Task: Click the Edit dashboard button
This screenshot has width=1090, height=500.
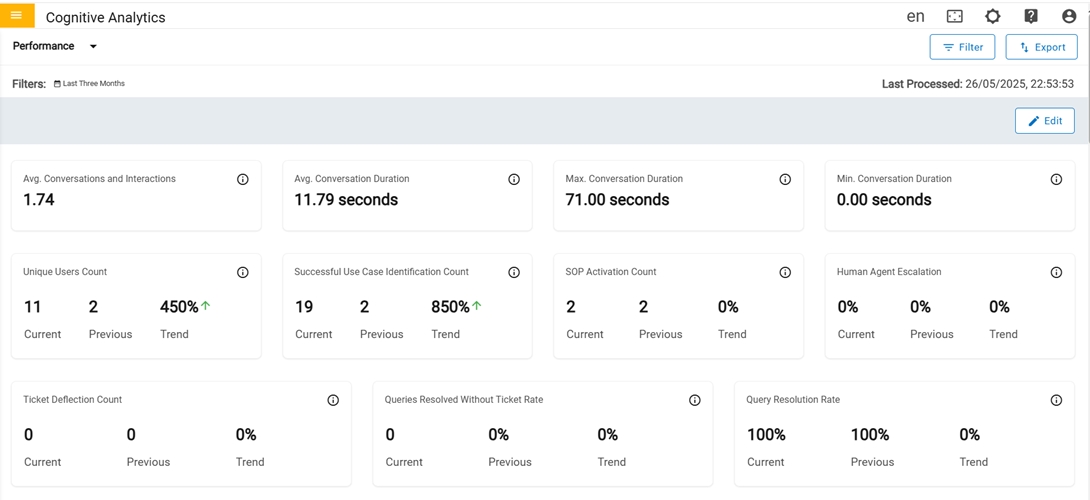Action: [1045, 121]
